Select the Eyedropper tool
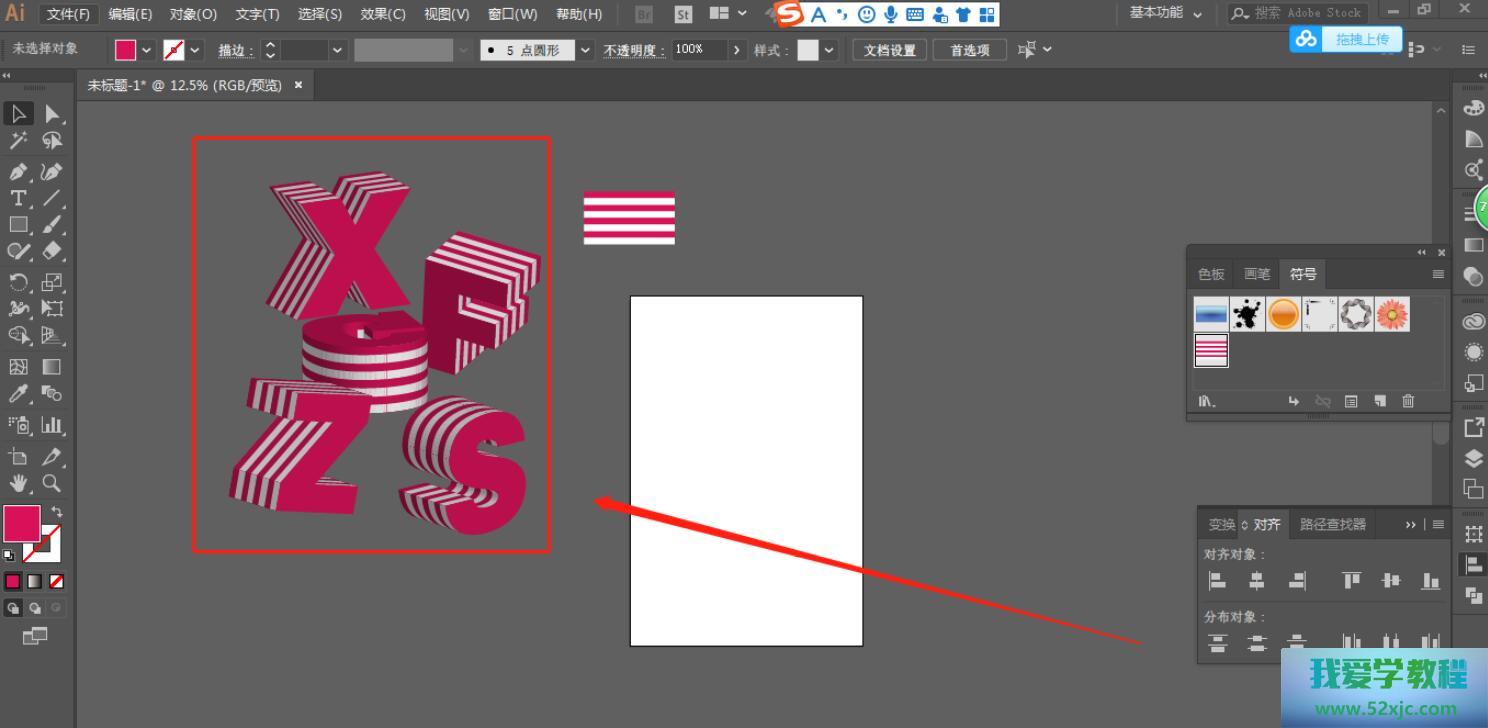1488x728 pixels. coord(18,394)
